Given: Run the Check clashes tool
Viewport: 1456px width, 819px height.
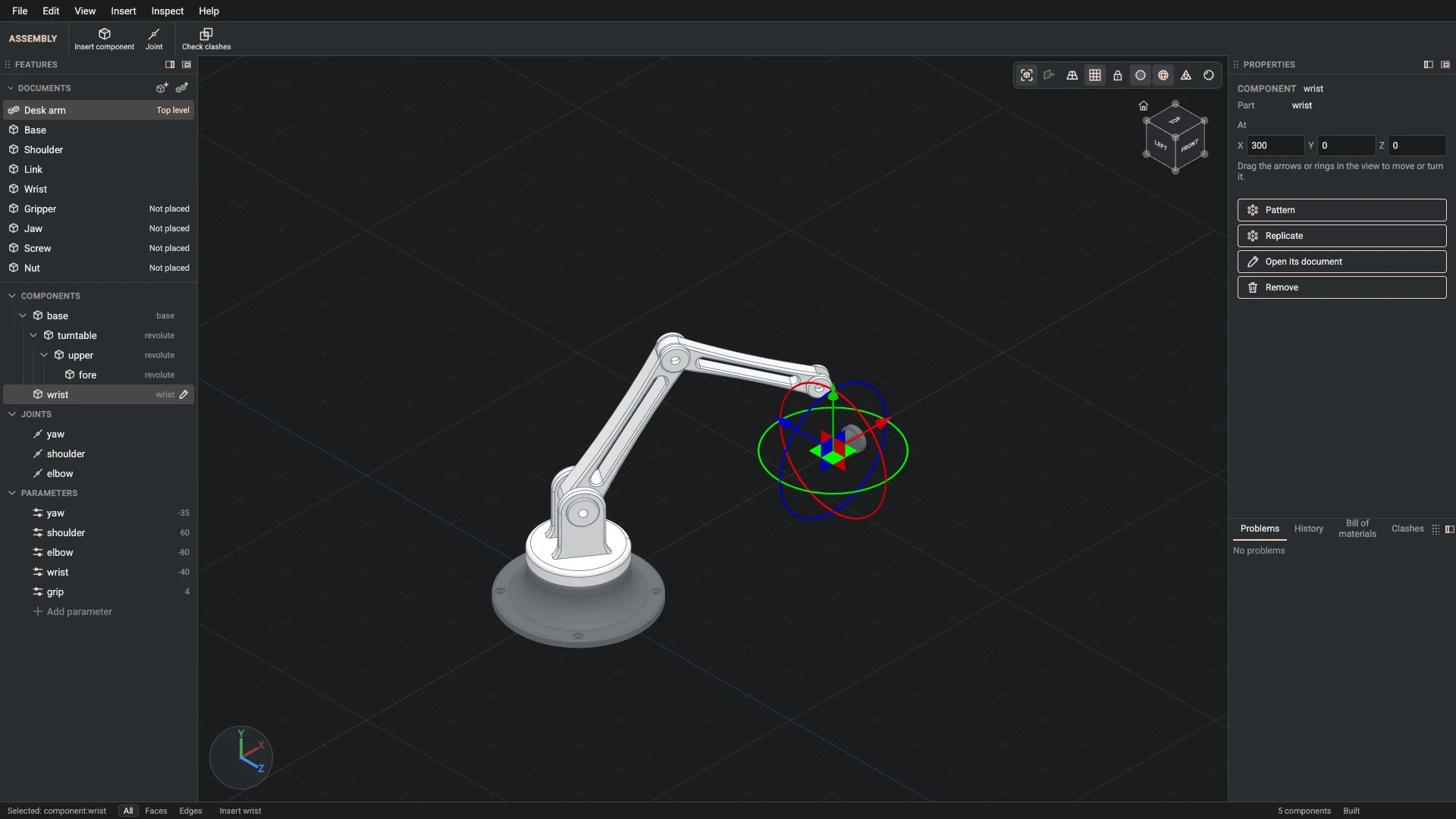Looking at the screenshot, I should point(206,39).
